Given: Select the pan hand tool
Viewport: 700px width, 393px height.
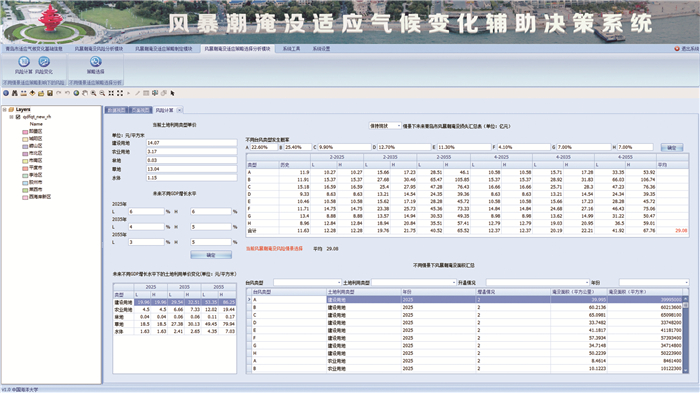Looking at the screenshot, I should tap(85, 93).
